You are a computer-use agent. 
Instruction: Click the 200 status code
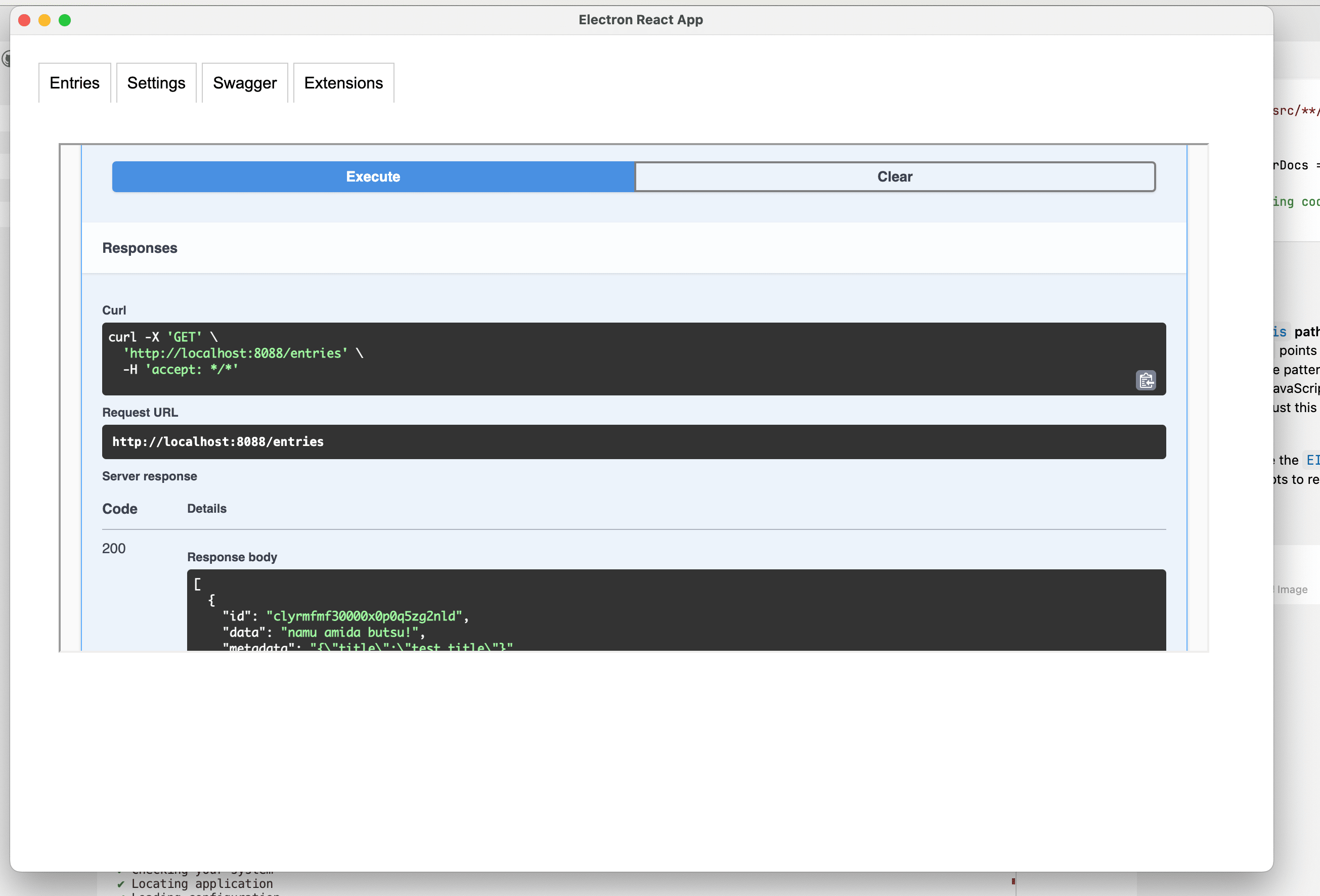coord(114,549)
